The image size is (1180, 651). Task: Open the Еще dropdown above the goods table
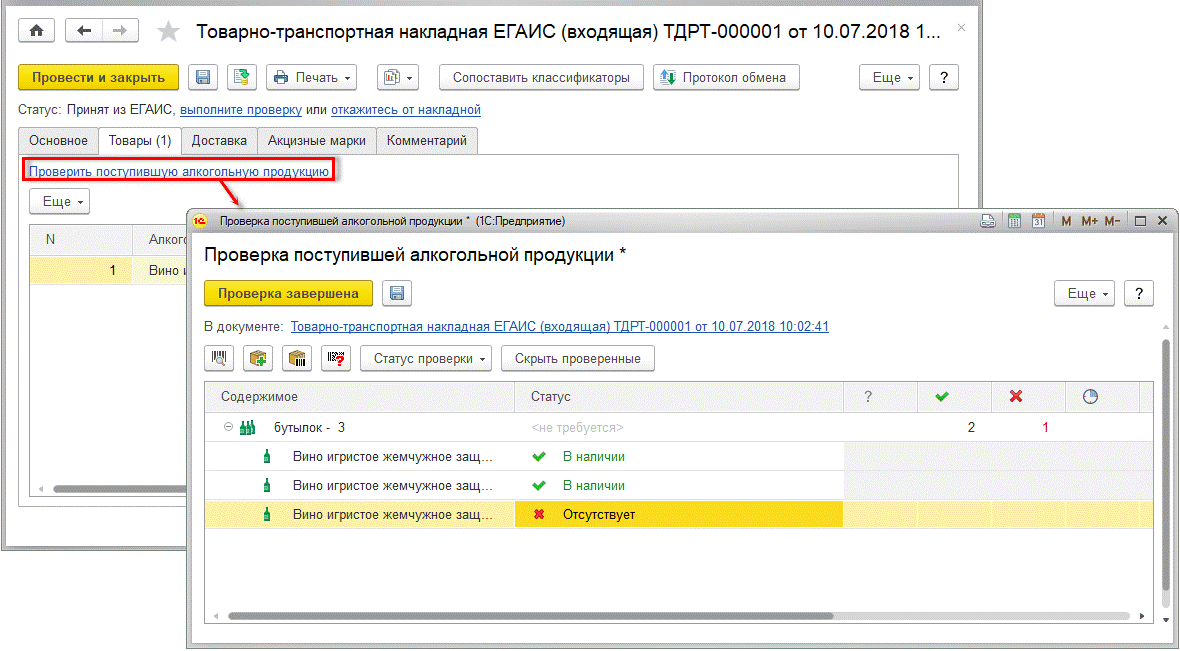59,202
